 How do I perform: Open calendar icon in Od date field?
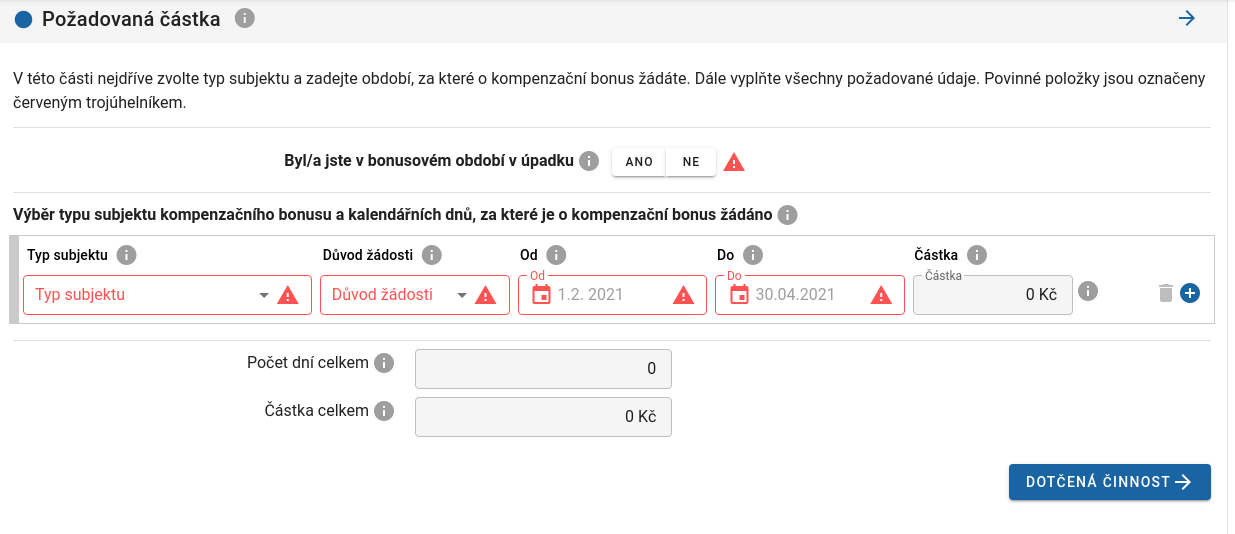click(541, 295)
